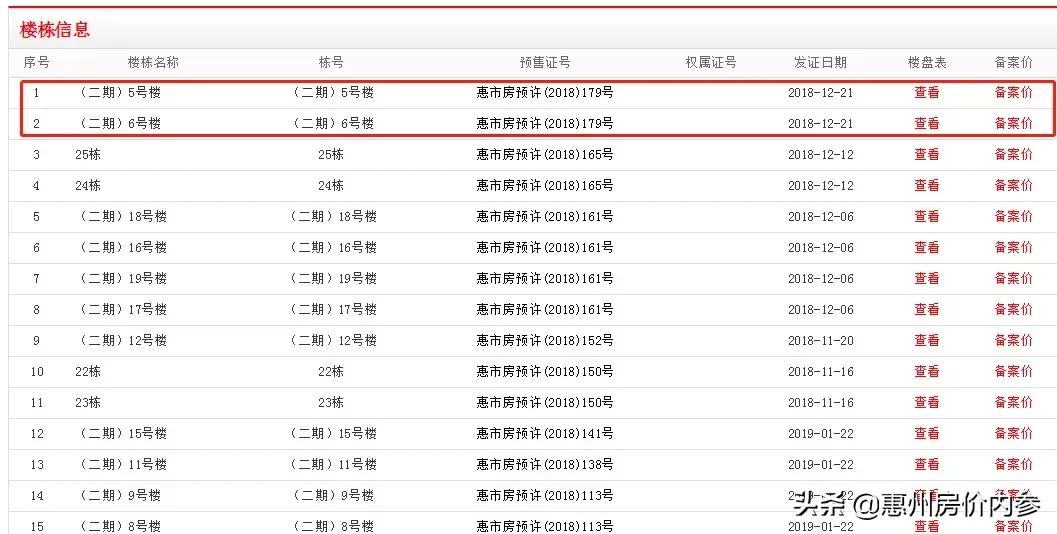This screenshot has height=534, width=1057.
Task: Select date 2018-11-20 in (二期)12号楼 row
Action: (820, 340)
